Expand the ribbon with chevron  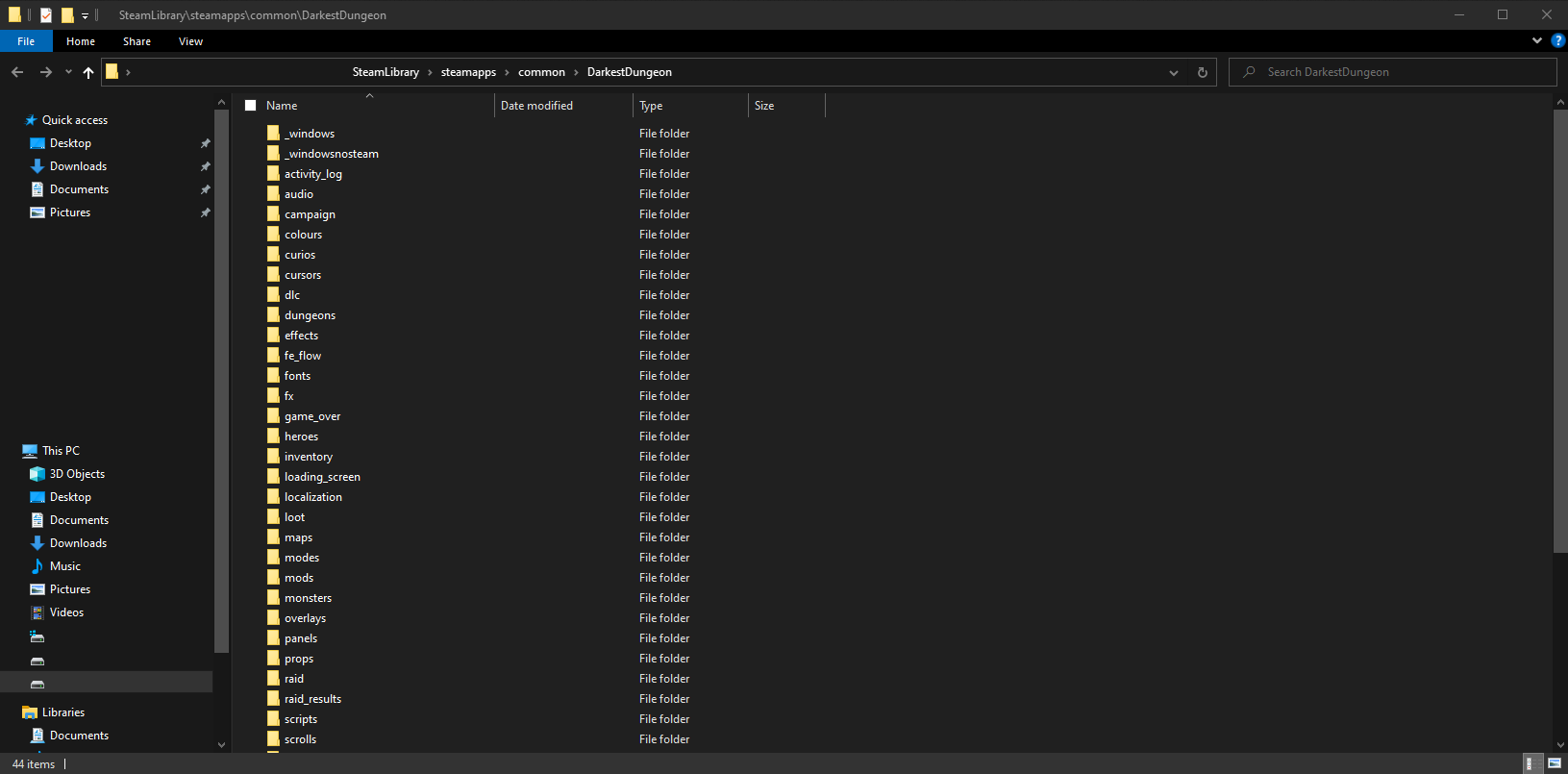tap(1537, 40)
